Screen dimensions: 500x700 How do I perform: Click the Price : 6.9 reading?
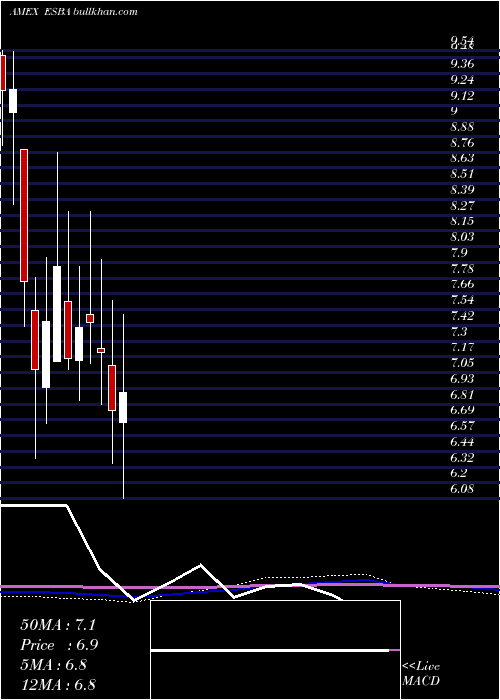[x=59, y=645]
